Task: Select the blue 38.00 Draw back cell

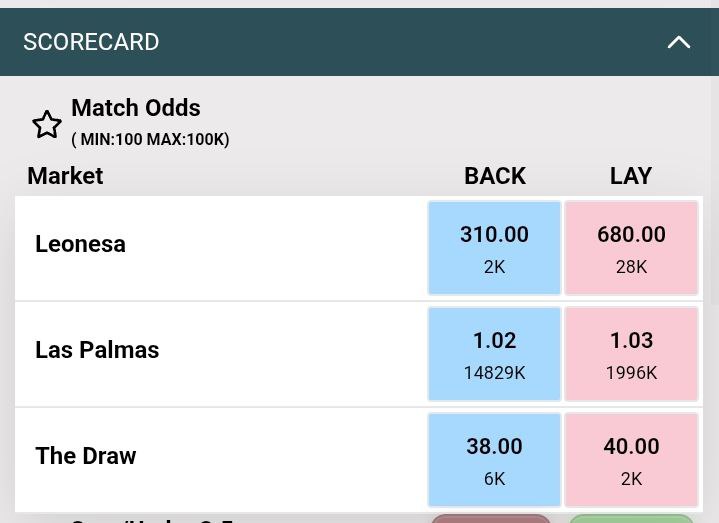Action: 494,460
